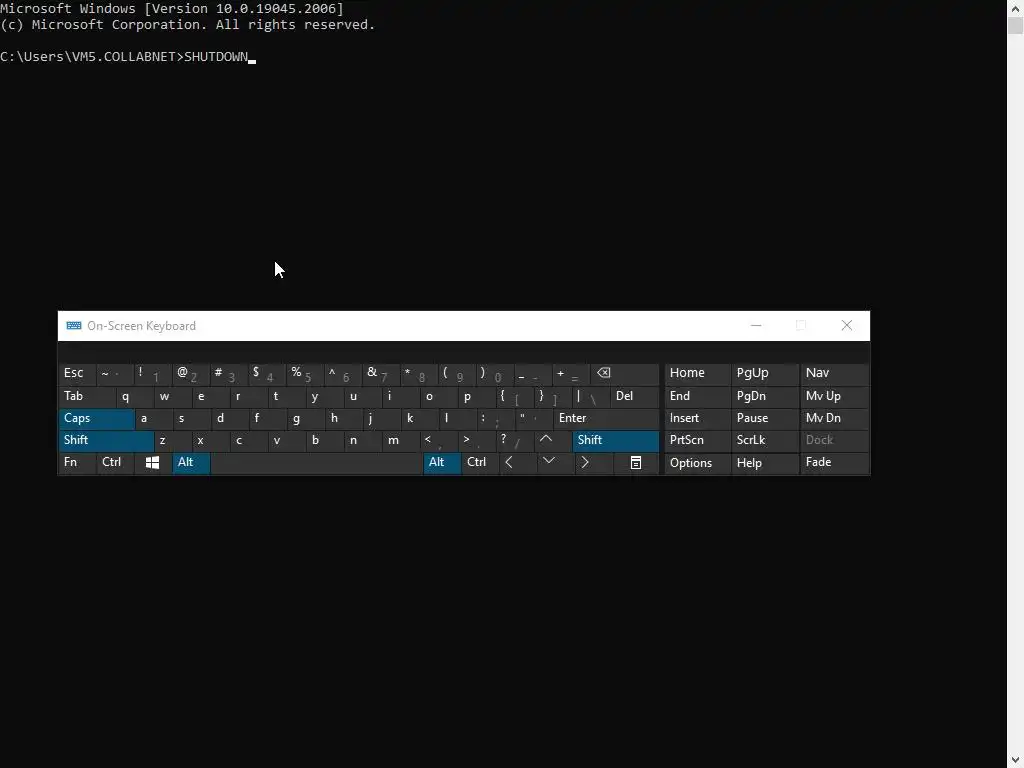This screenshot has height=768, width=1024.
Task: Click the Home key
Action: point(697,374)
